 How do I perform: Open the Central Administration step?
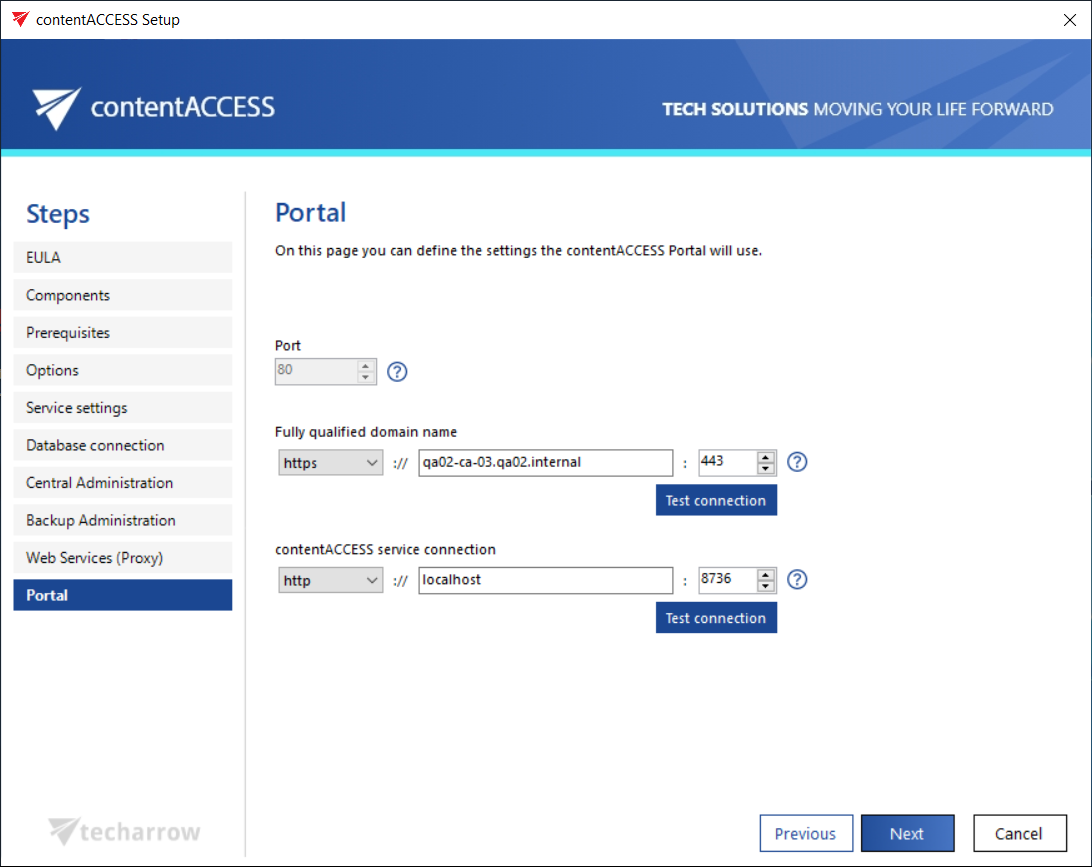(x=123, y=483)
